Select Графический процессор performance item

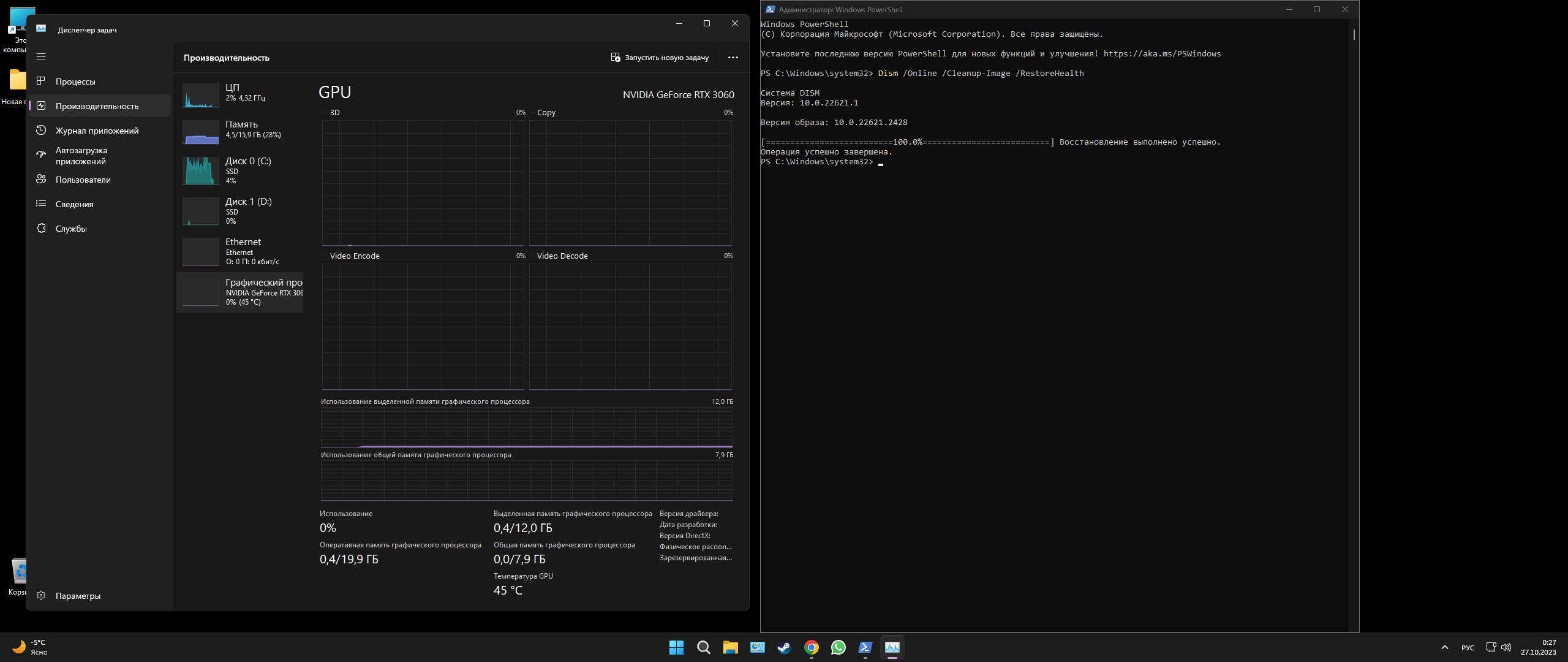click(x=239, y=292)
